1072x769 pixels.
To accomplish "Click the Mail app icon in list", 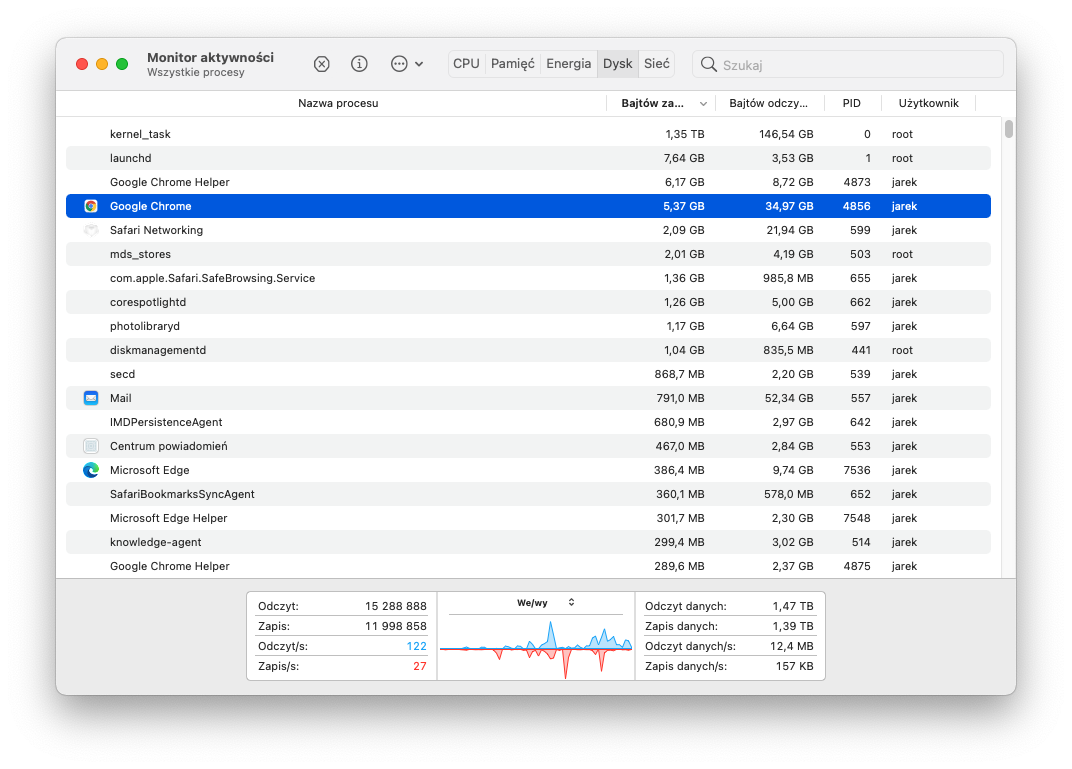I will (x=91, y=399).
